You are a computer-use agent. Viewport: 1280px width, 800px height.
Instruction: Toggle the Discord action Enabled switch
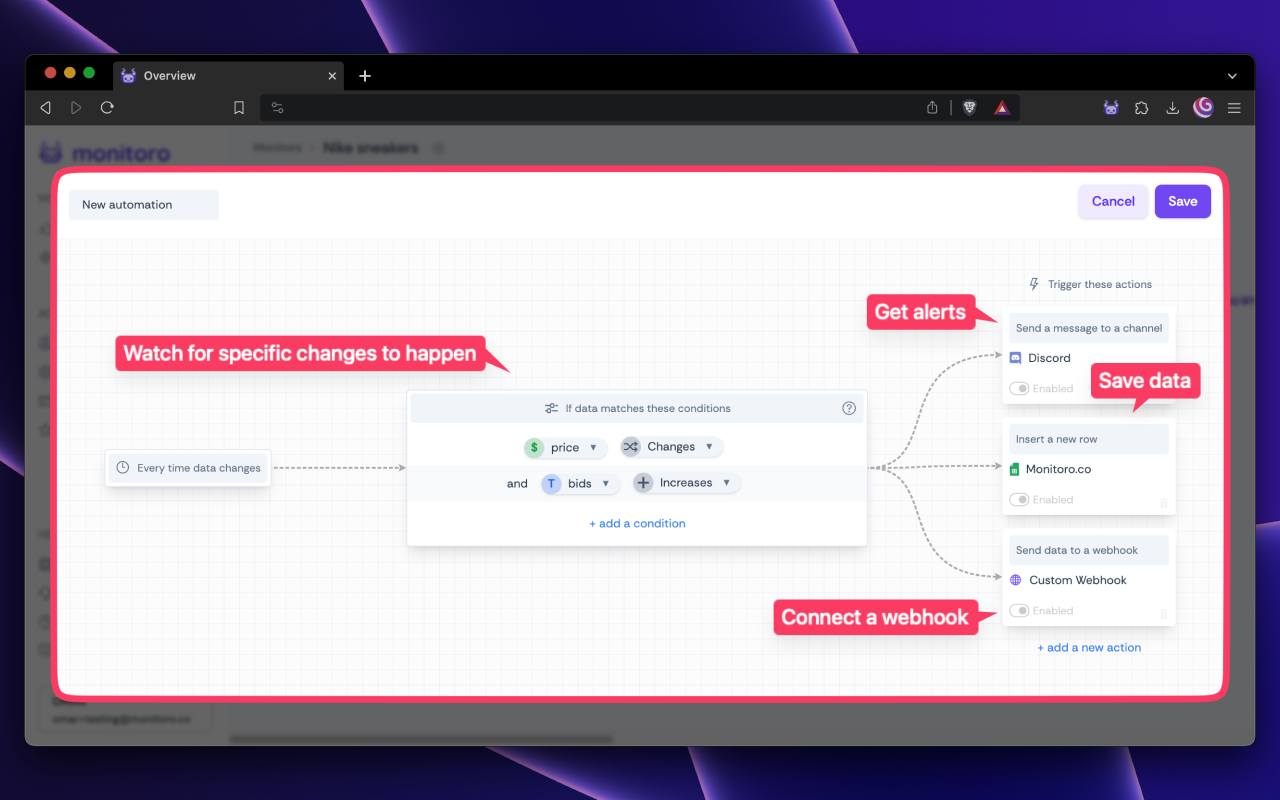(x=1019, y=389)
